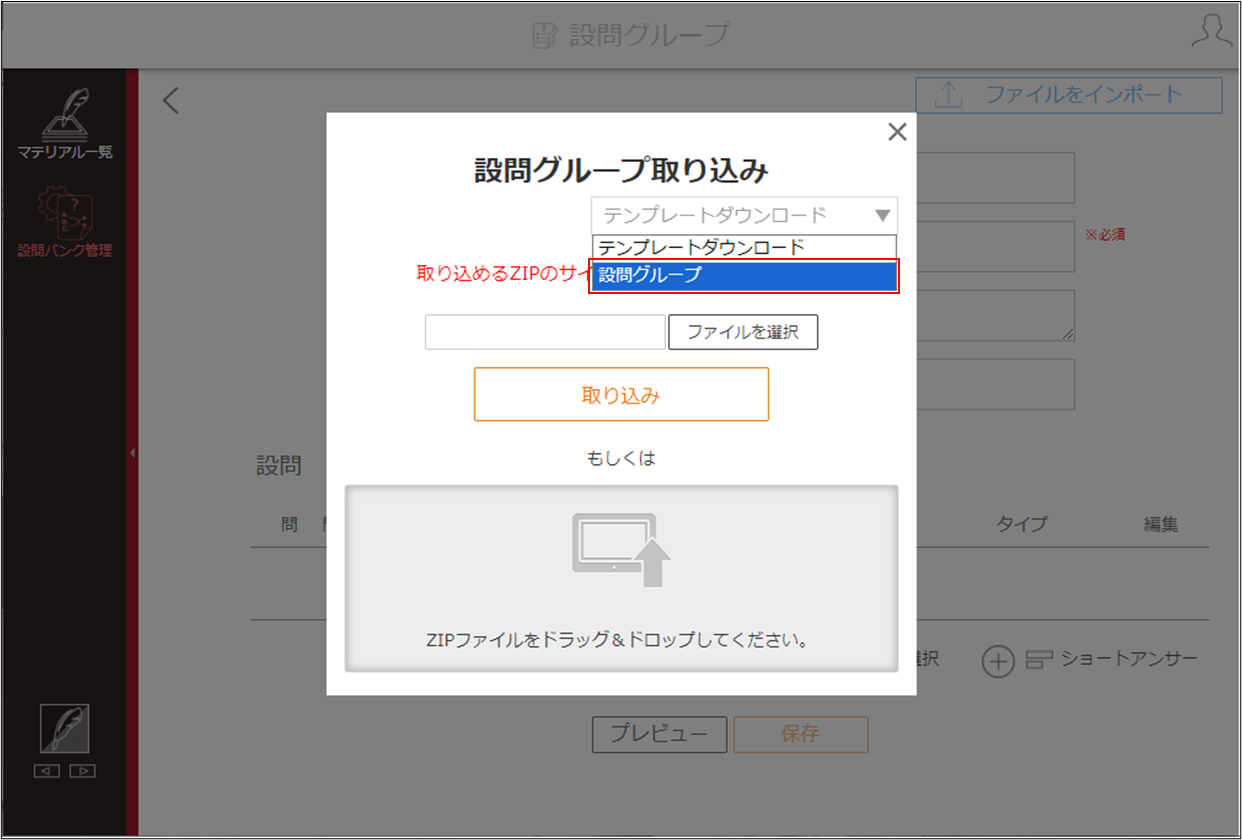Collapse the sidebar with small arrow handle
The height and width of the screenshot is (840, 1242).
point(132,453)
